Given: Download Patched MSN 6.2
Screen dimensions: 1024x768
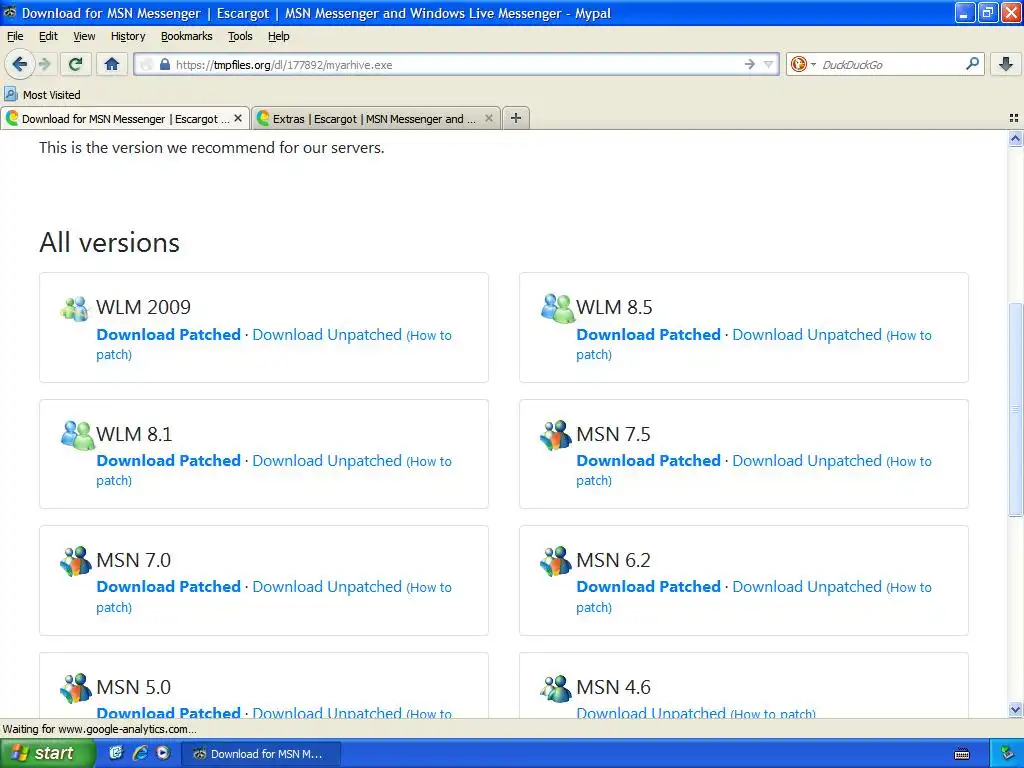Looking at the screenshot, I should coord(648,586).
